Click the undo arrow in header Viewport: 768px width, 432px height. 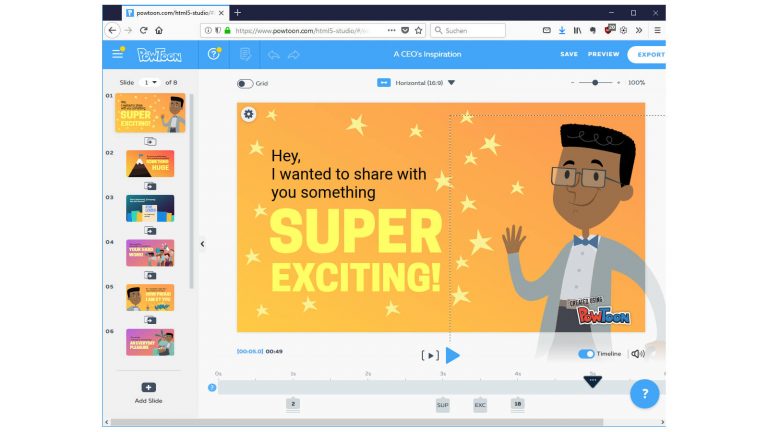coord(273,54)
